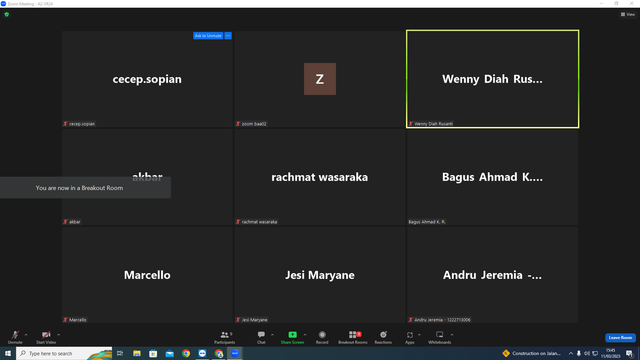The image size is (640, 360).
Task: Click the volume icon in system tray
Action: (x=587, y=353)
